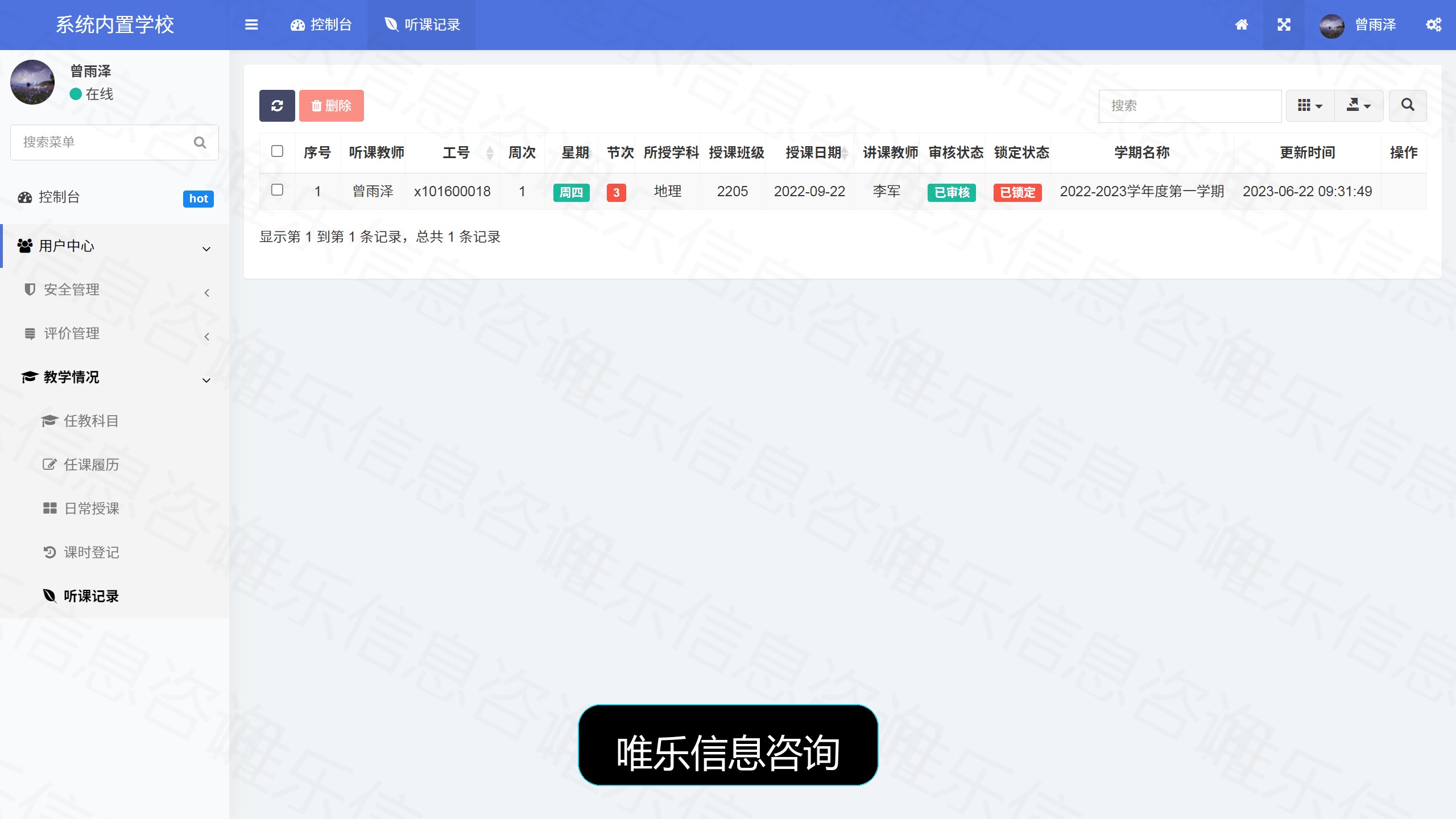The image size is (1456, 819).
Task: Collapse the 用户中心 menu group
Action: [x=115, y=246]
